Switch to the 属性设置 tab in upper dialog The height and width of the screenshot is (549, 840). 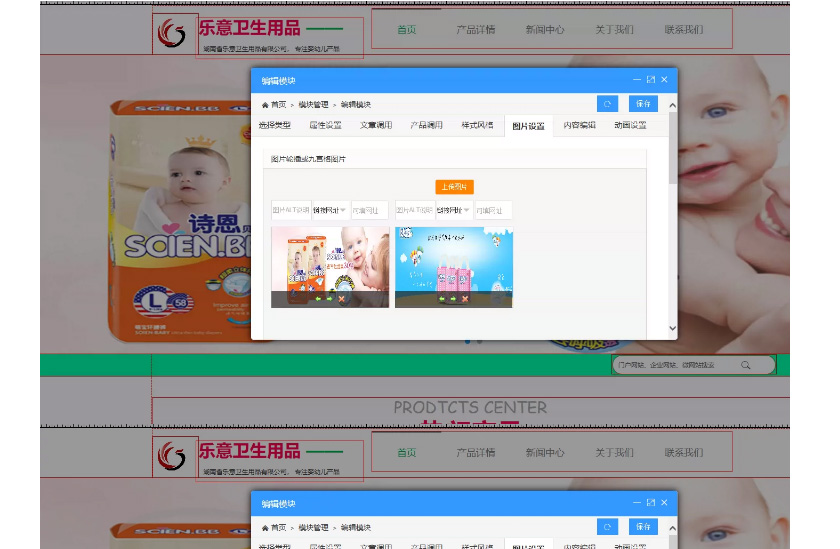(326, 125)
